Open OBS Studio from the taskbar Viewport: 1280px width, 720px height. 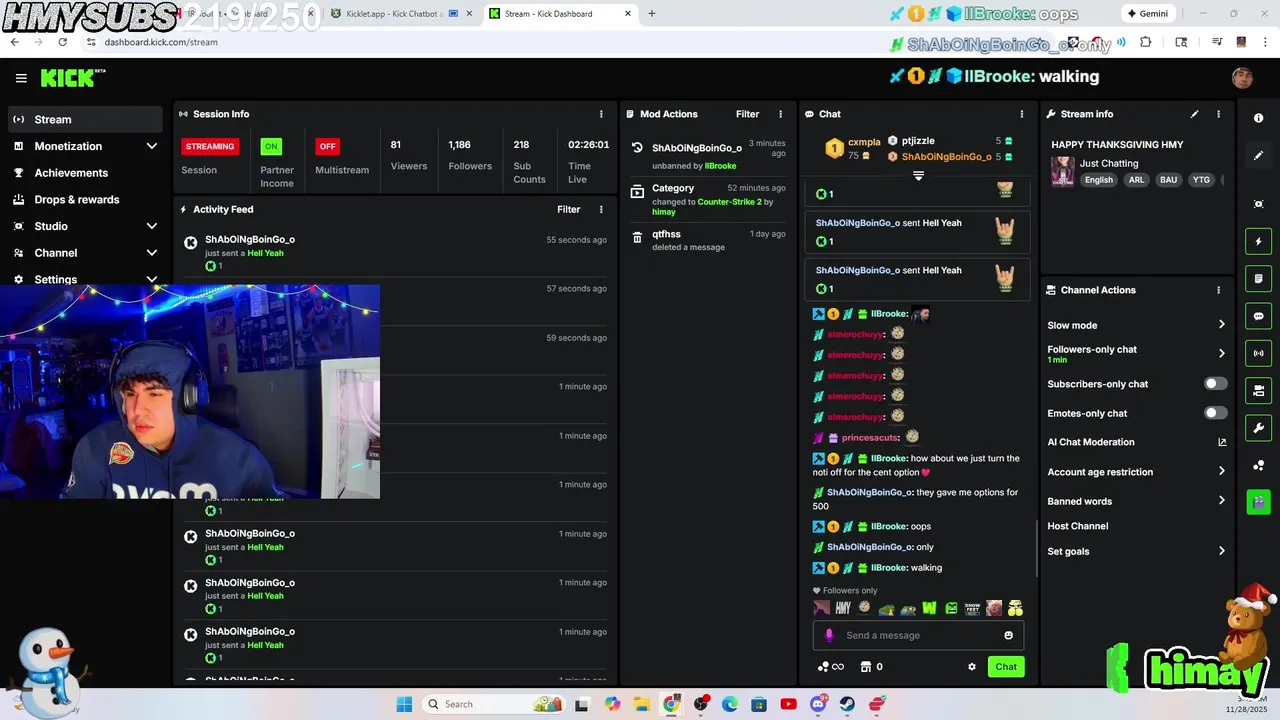[x=701, y=704]
